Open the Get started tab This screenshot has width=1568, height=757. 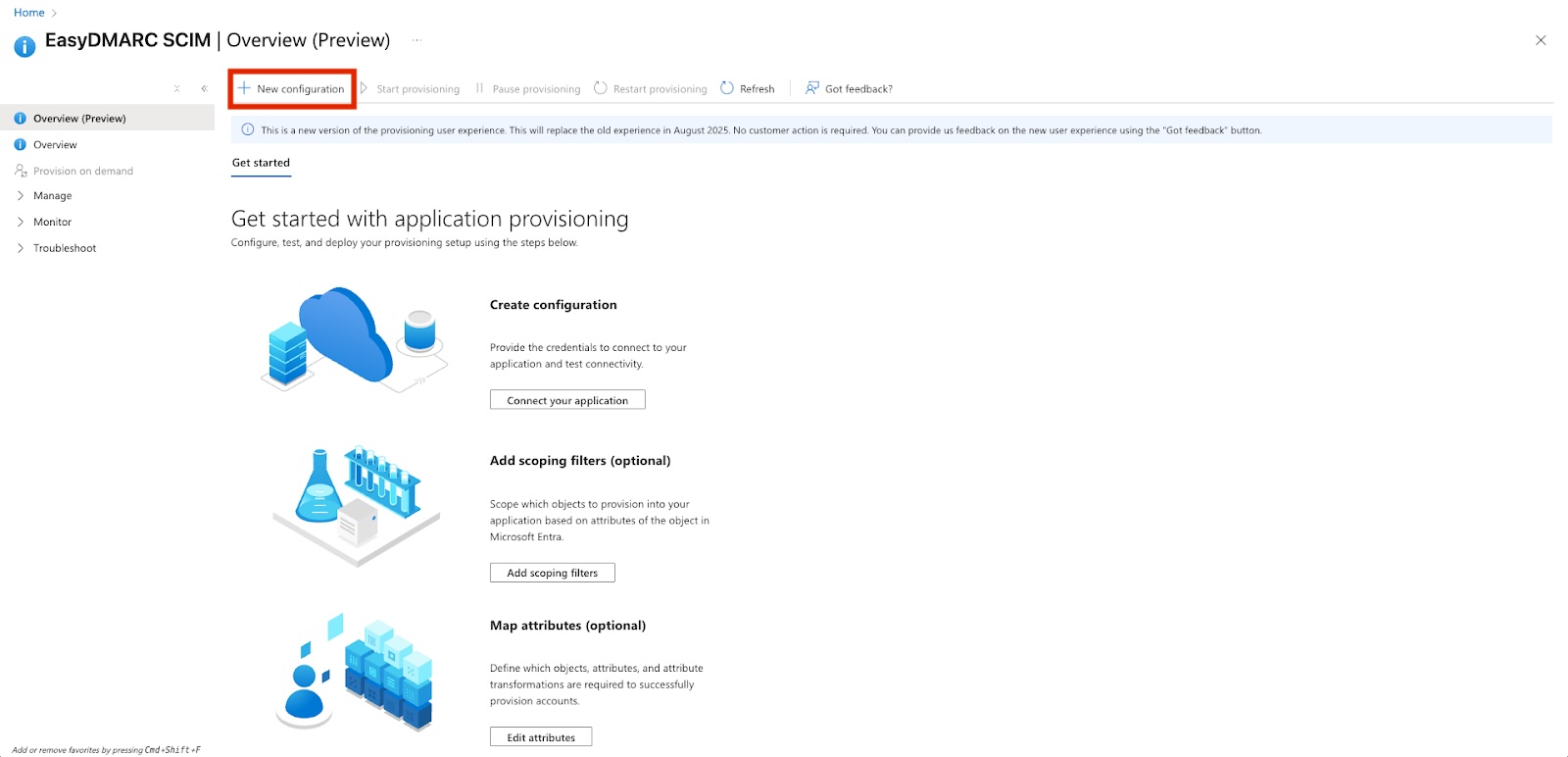[261, 163]
